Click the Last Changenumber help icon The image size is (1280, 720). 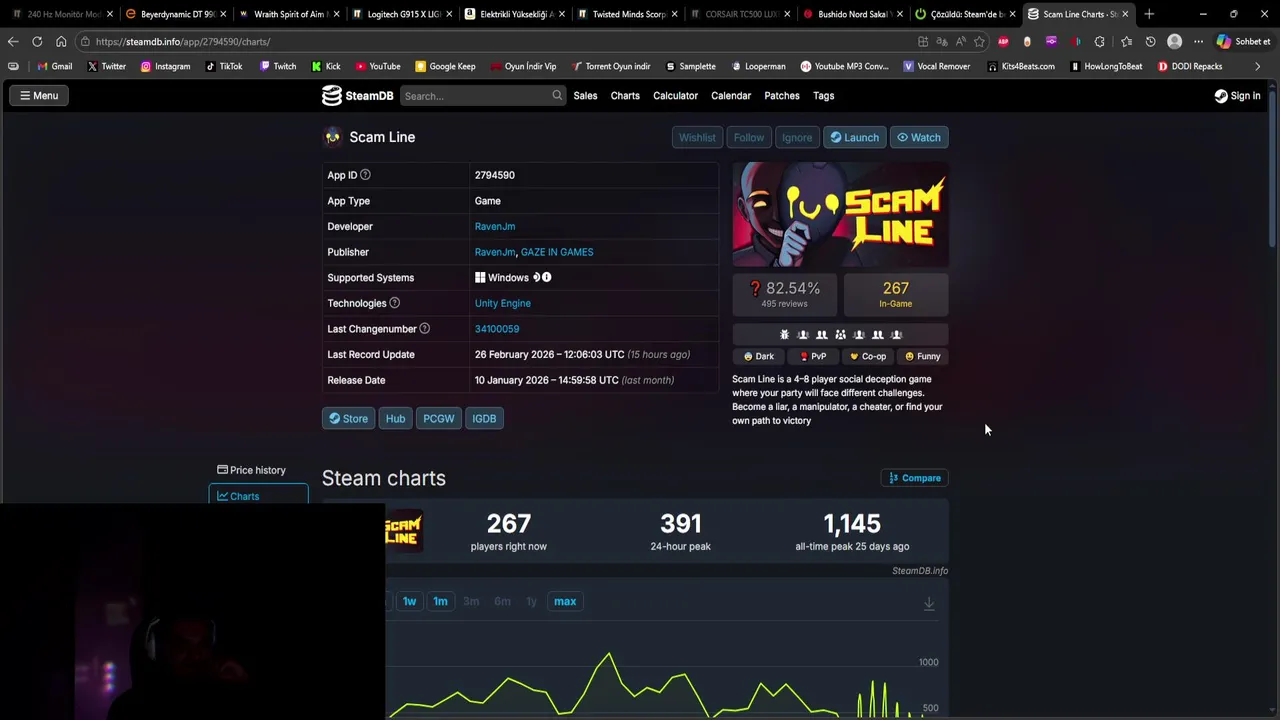(x=424, y=329)
